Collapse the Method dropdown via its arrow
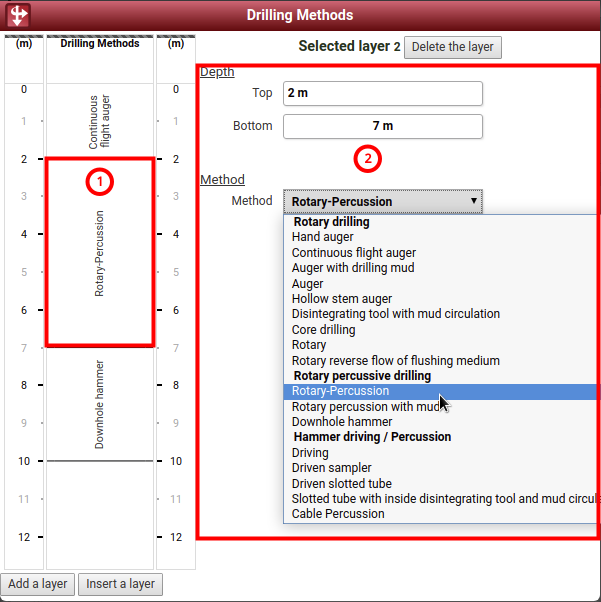This screenshot has height=602, width=601. click(473, 201)
